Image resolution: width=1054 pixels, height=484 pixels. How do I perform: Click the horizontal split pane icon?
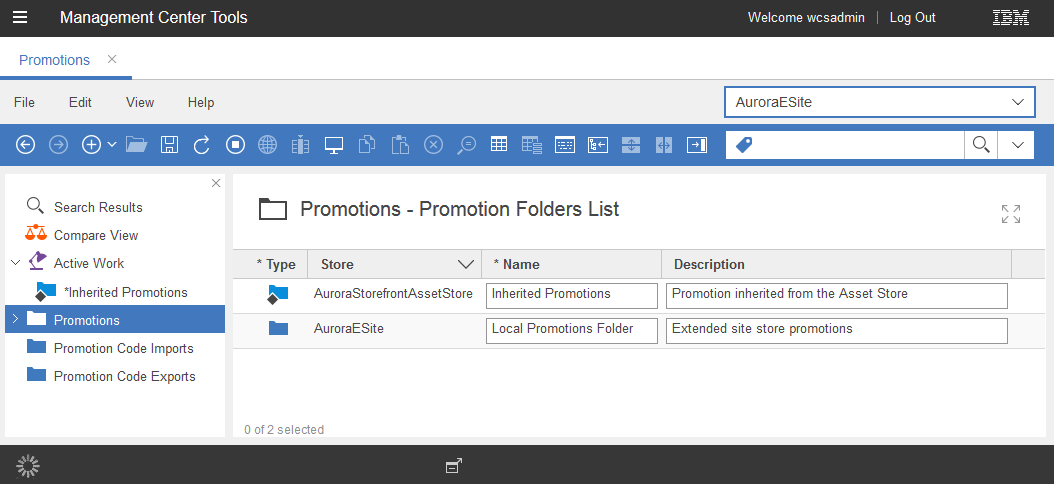663,145
